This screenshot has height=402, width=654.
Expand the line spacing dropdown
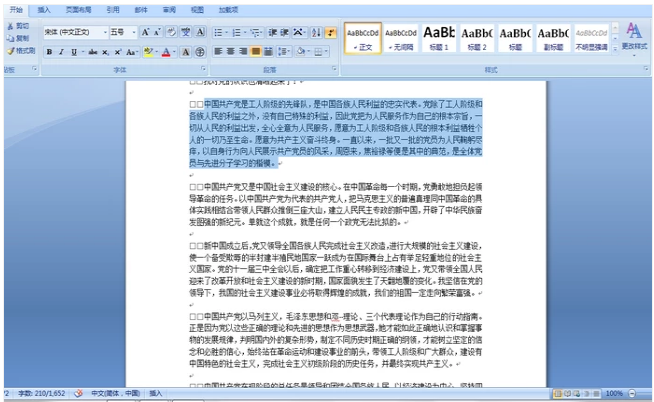click(x=288, y=51)
